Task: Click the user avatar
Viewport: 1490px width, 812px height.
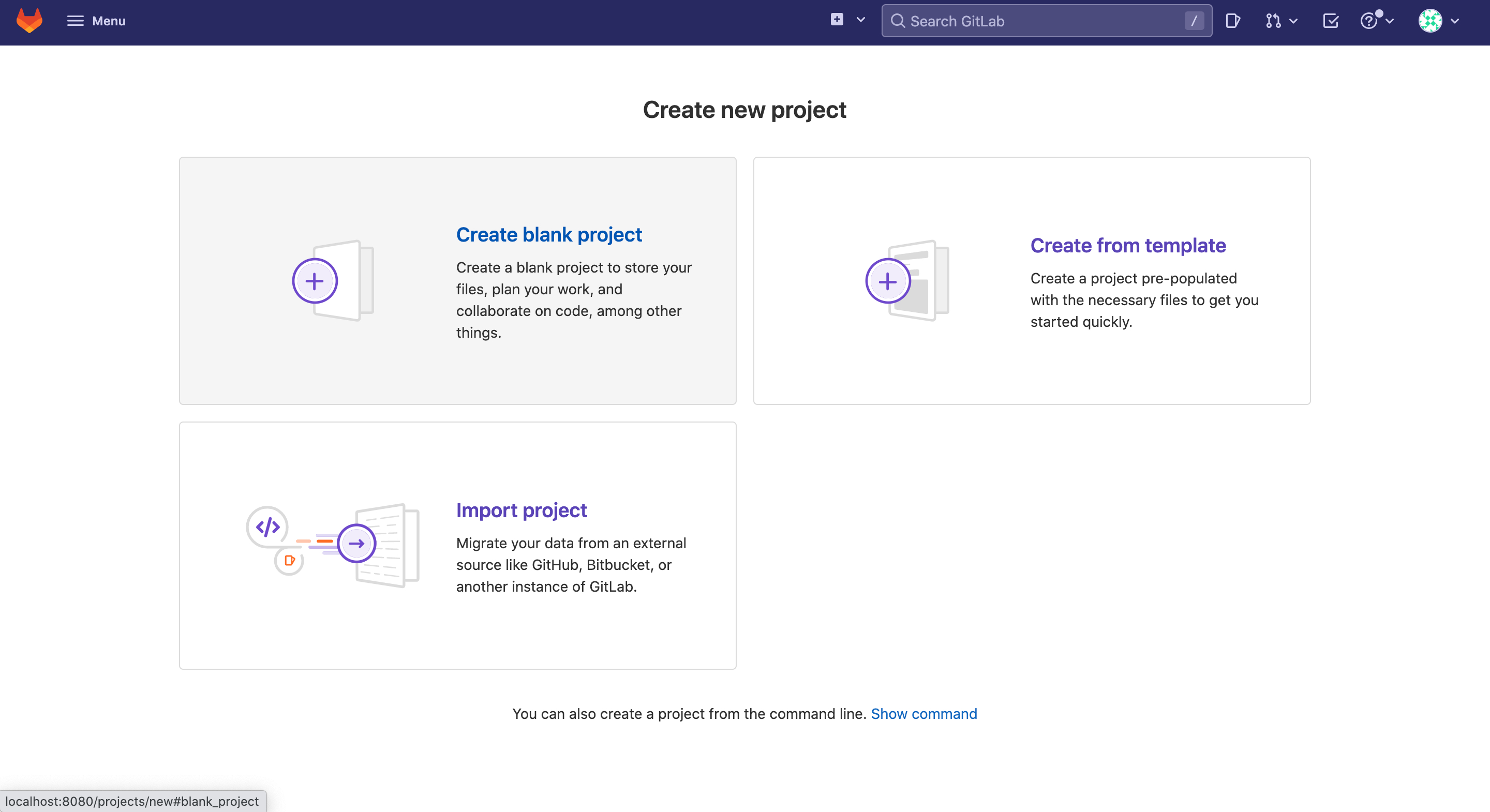Action: [x=1430, y=21]
